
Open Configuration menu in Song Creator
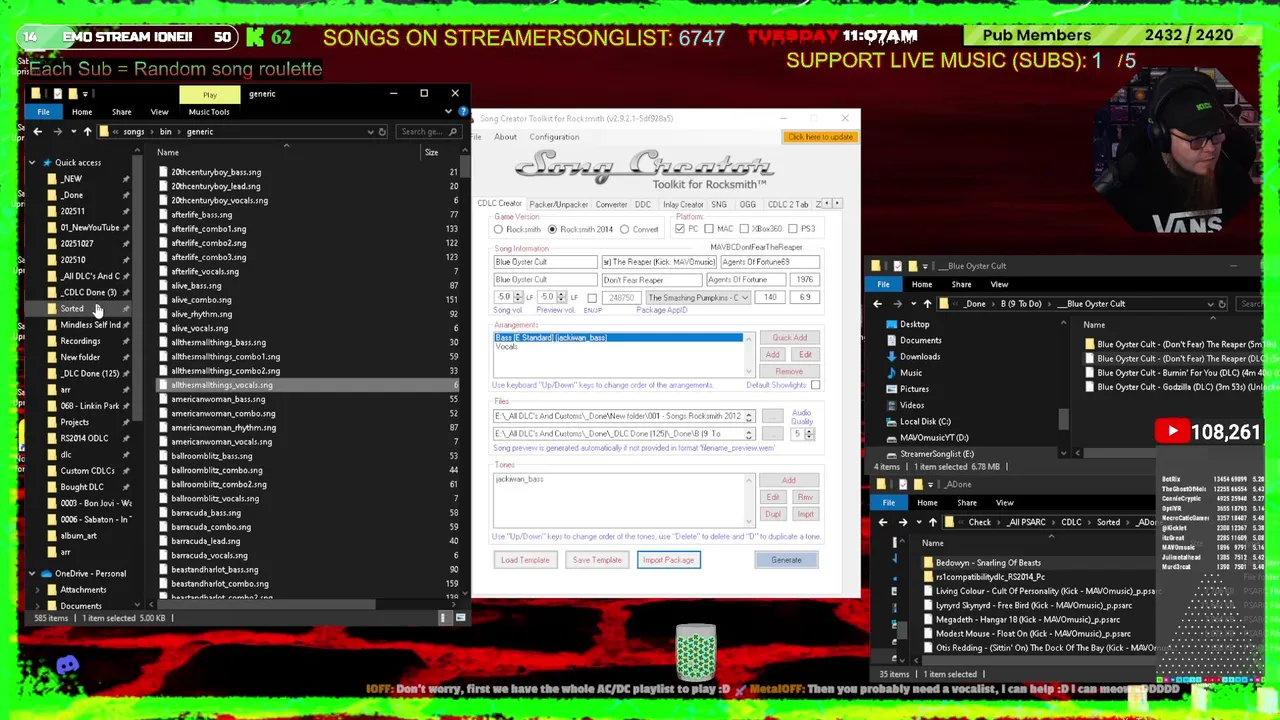click(554, 137)
